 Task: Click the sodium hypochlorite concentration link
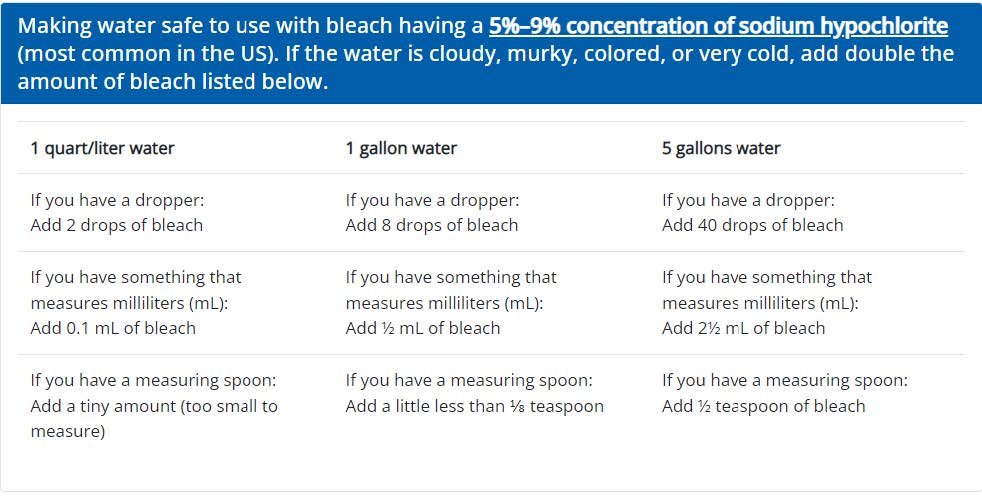click(718, 25)
